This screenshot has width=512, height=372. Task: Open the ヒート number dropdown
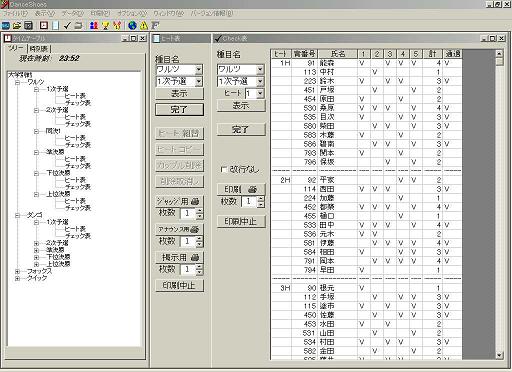click(260, 93)
